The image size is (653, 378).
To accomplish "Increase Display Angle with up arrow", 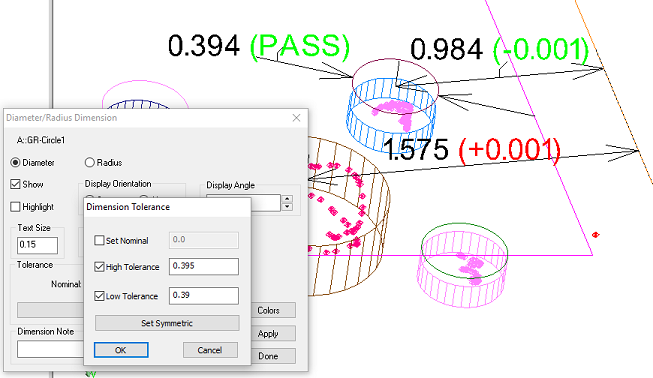I will (x=287, y=199).
